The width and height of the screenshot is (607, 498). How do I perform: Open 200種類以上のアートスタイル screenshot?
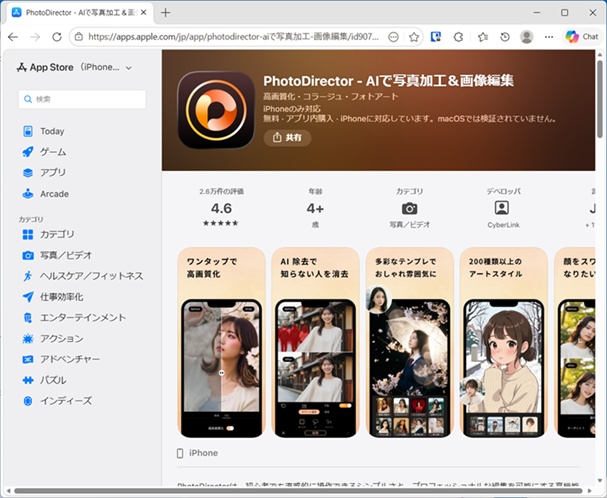[504, 343]
